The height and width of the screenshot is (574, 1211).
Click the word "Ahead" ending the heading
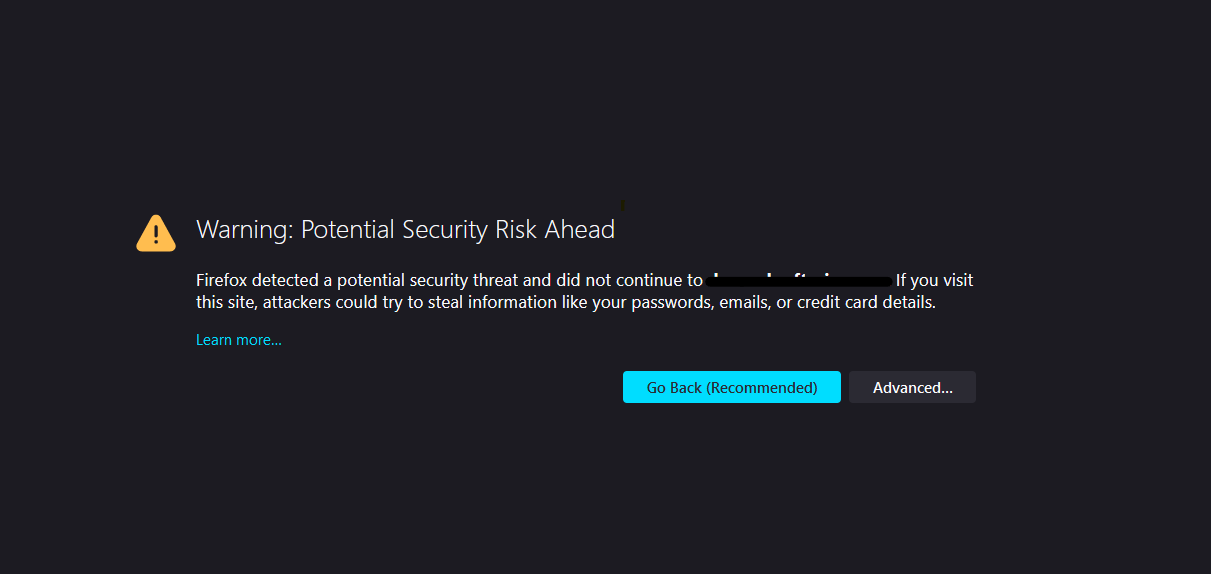(579, 230)
